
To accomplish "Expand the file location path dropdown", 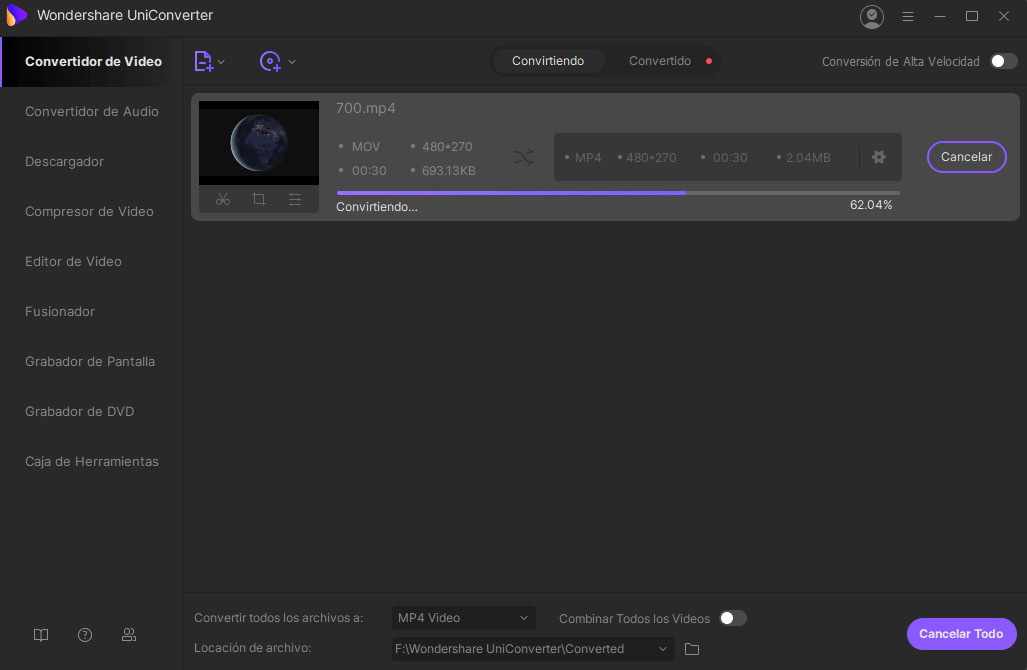I will click(663, 649).
